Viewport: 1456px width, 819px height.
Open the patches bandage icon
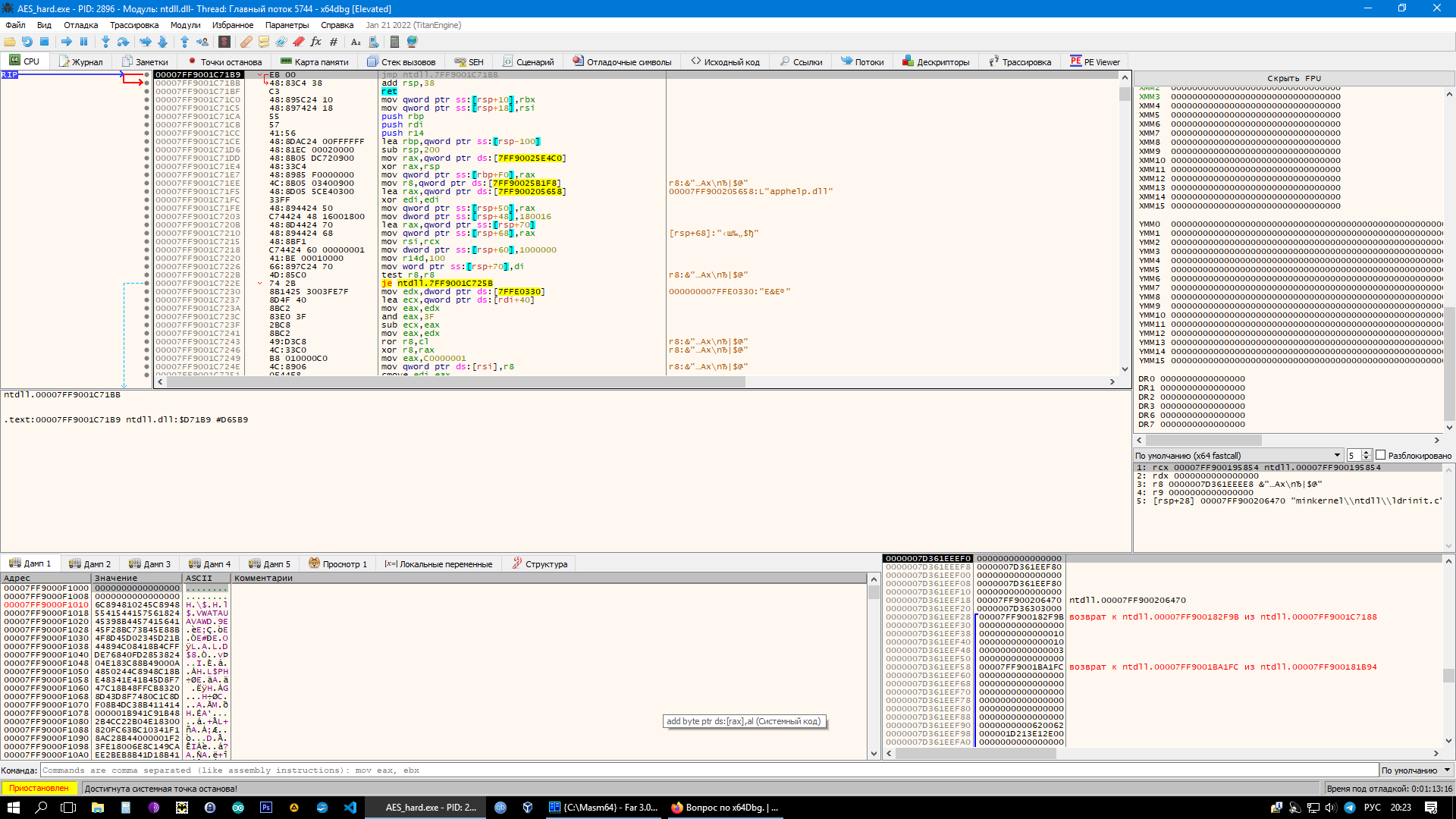click(x=246, y=42)
